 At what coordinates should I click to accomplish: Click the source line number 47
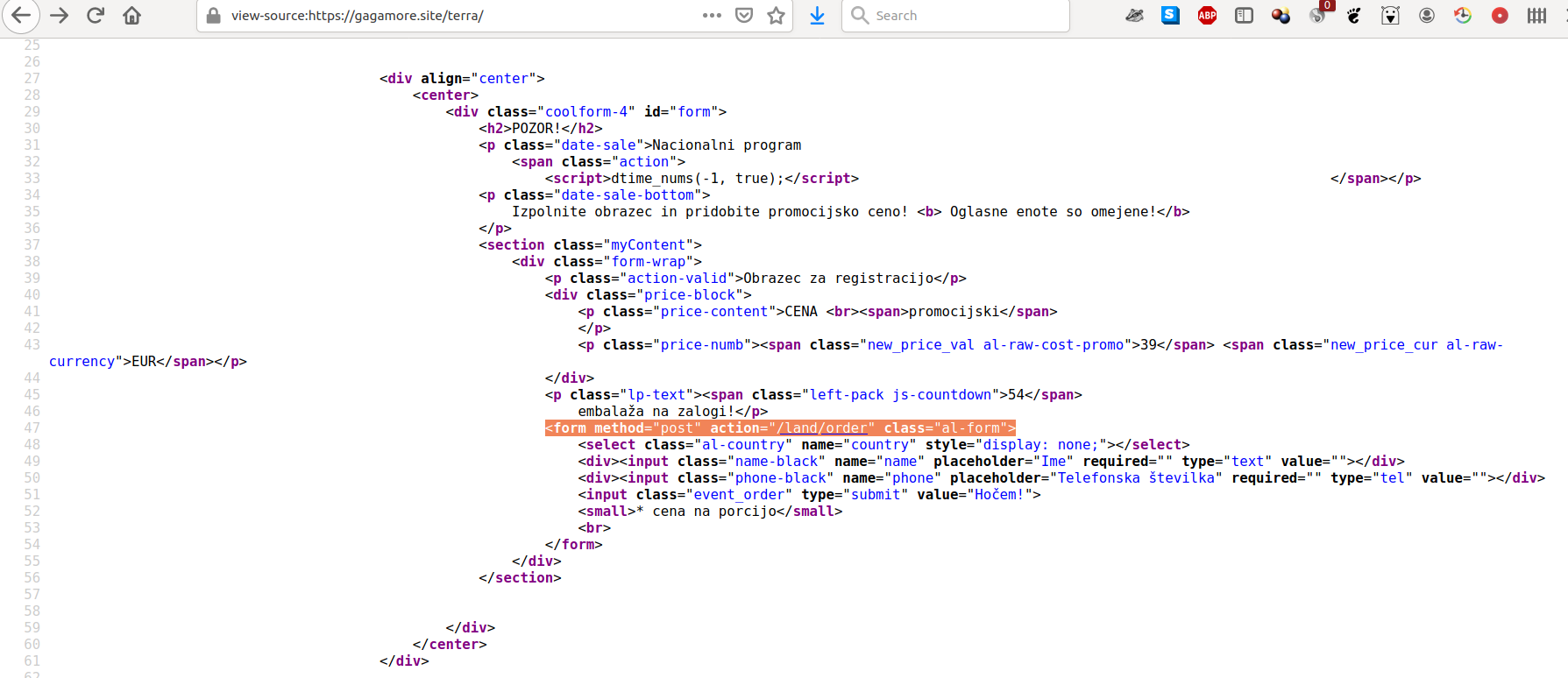(x=32, y=428)
